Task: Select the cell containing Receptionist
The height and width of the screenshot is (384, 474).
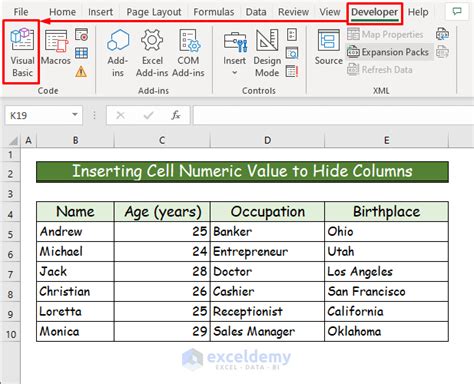Action: coord(267,312)
